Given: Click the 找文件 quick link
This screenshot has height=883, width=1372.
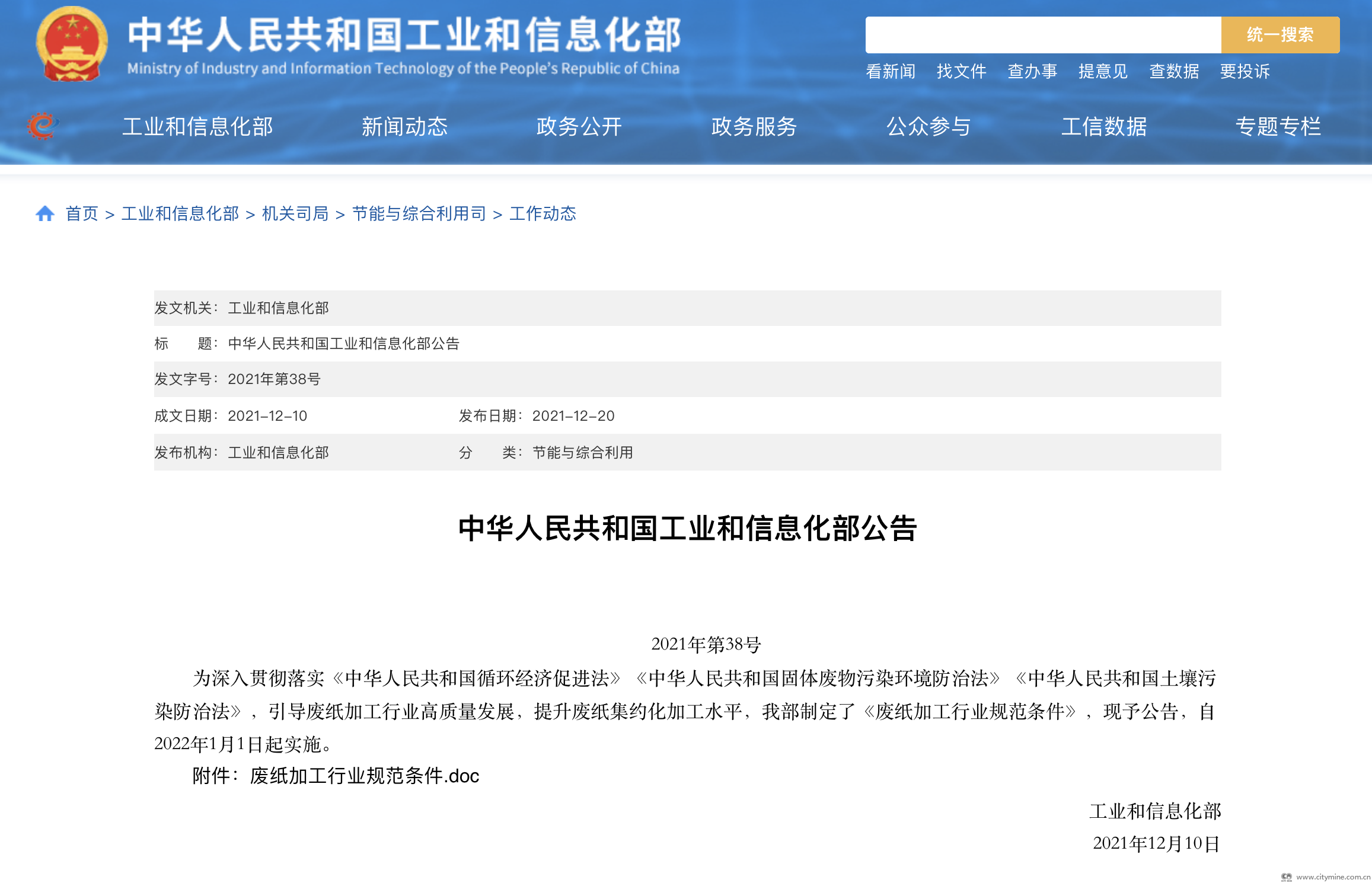Looking at the screenshot, I should (961, 71).
